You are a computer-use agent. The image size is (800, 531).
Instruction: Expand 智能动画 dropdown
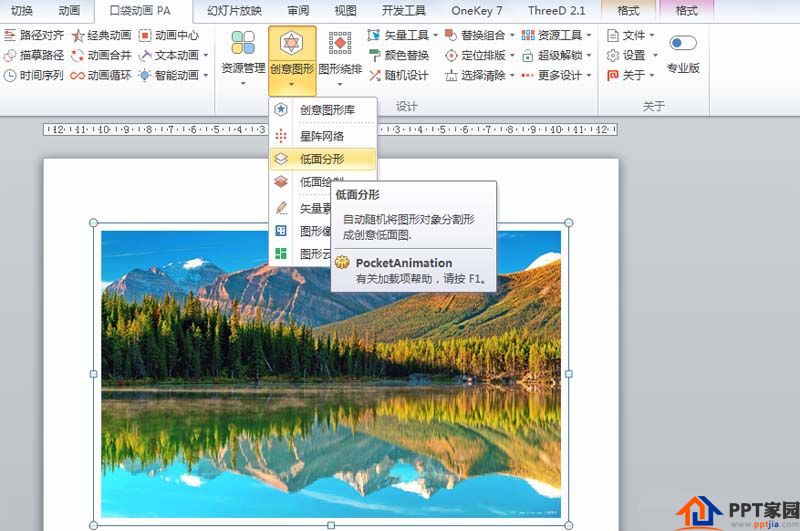pyautogui.click(x=206, y=75)
